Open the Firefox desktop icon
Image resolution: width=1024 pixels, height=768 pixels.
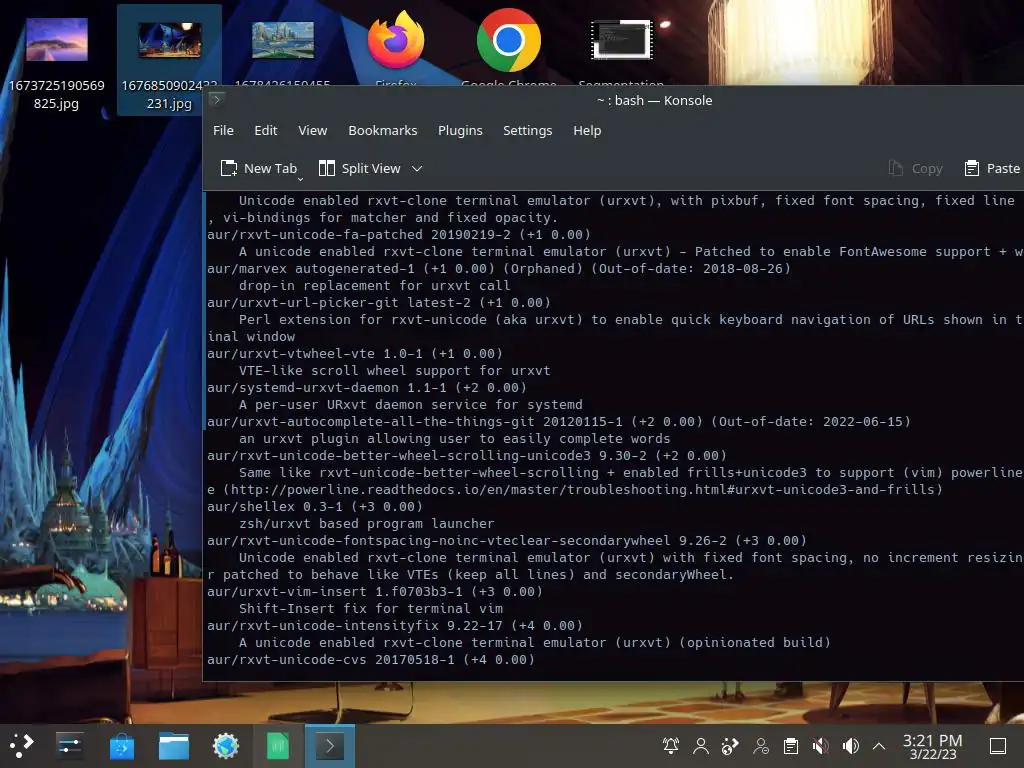(396, 40)
